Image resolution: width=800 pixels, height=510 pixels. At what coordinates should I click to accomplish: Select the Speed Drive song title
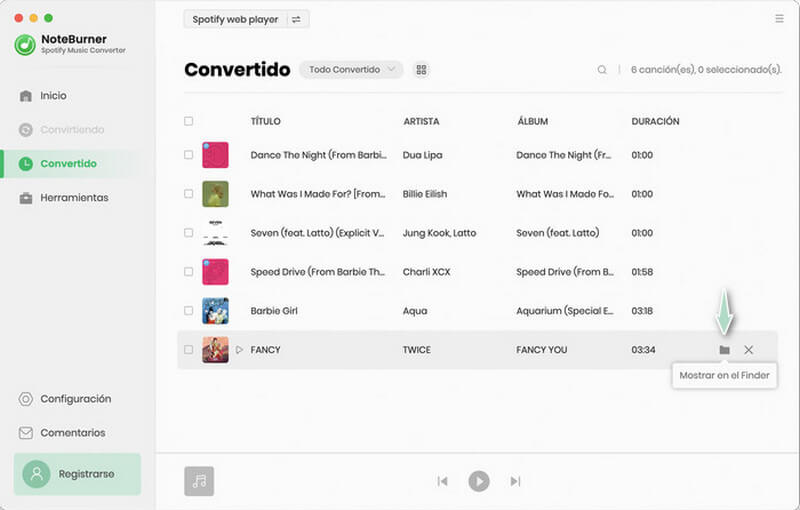point(317,272)
